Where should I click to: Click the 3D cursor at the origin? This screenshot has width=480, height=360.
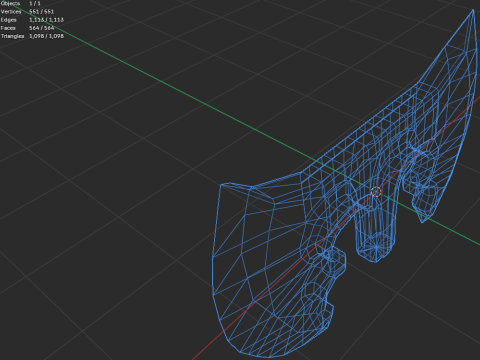coord(376,192)
